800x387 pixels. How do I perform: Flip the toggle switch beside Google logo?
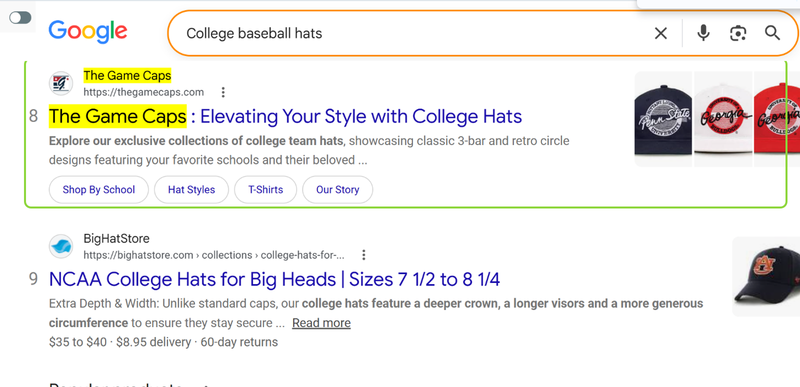pyautogui.click(x=20, y=18)
